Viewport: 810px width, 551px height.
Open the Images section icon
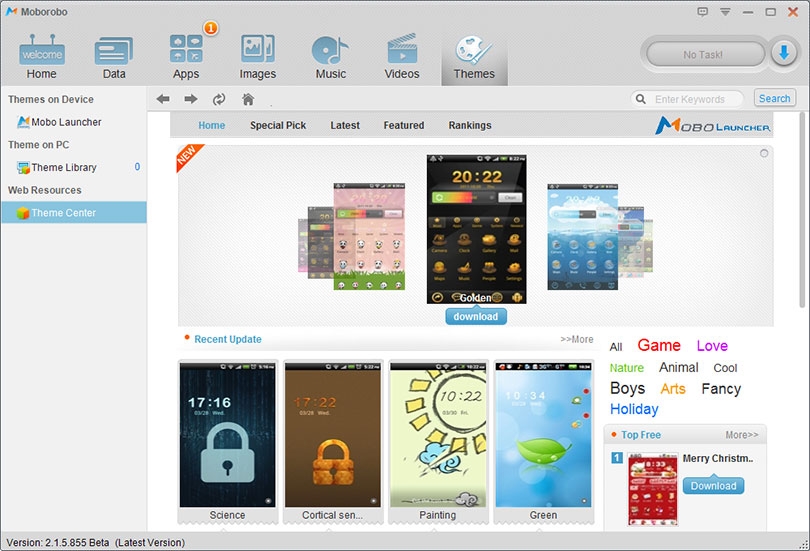pos(257,57)
